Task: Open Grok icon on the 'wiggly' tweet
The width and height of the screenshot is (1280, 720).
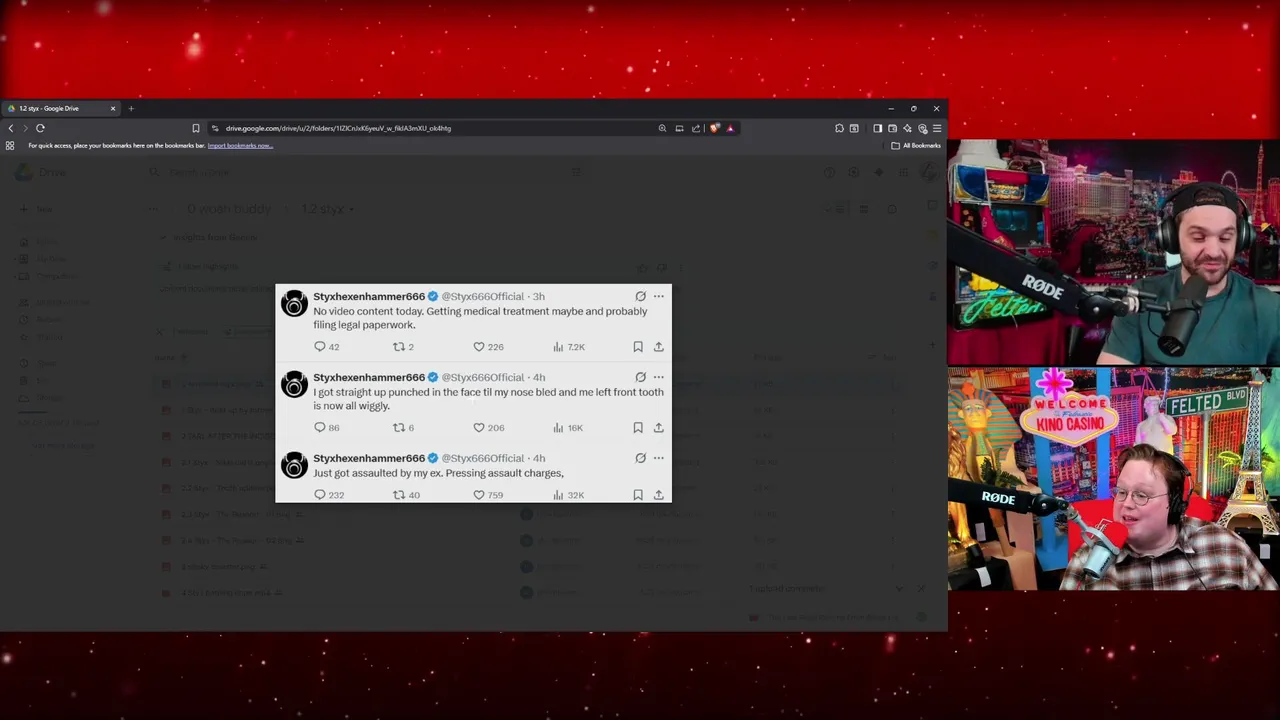Action: tap(641, 377)
